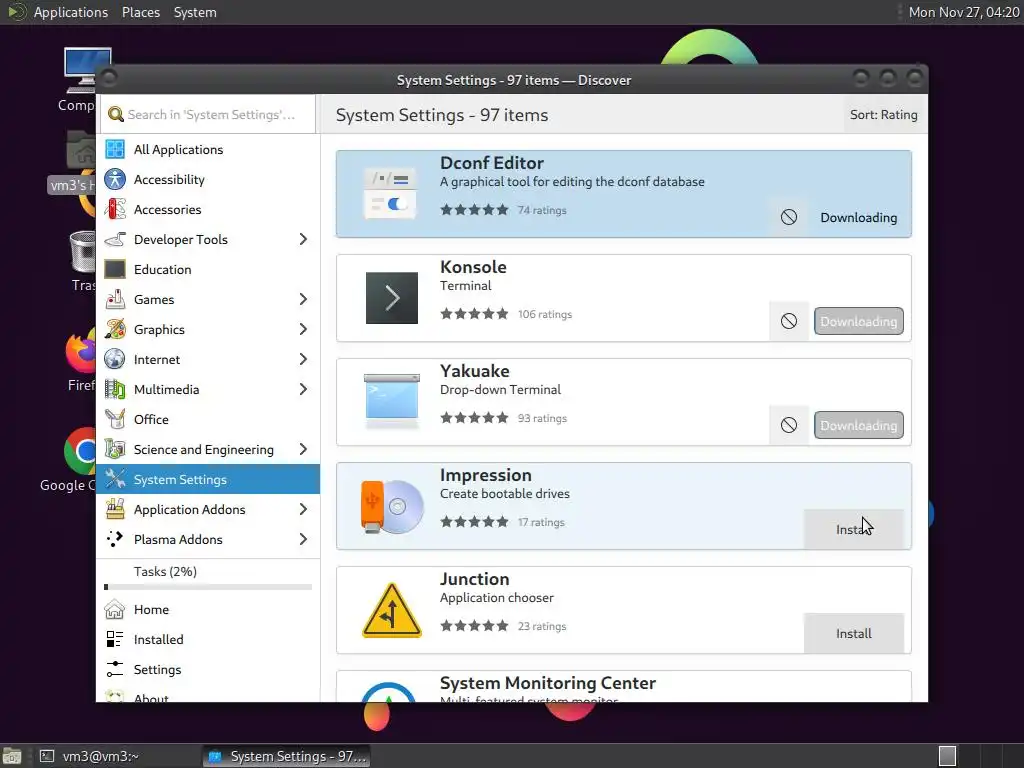Install the Impression app
The image size is (1024, 768).
tap(854, 530)
